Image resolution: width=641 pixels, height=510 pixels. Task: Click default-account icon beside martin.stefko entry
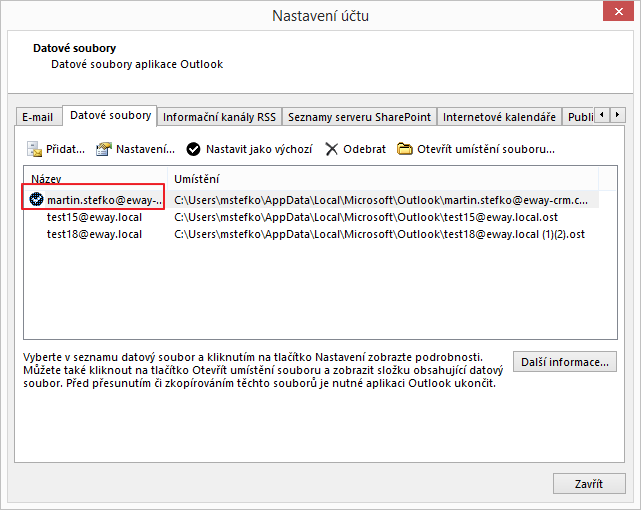[36, 199]
